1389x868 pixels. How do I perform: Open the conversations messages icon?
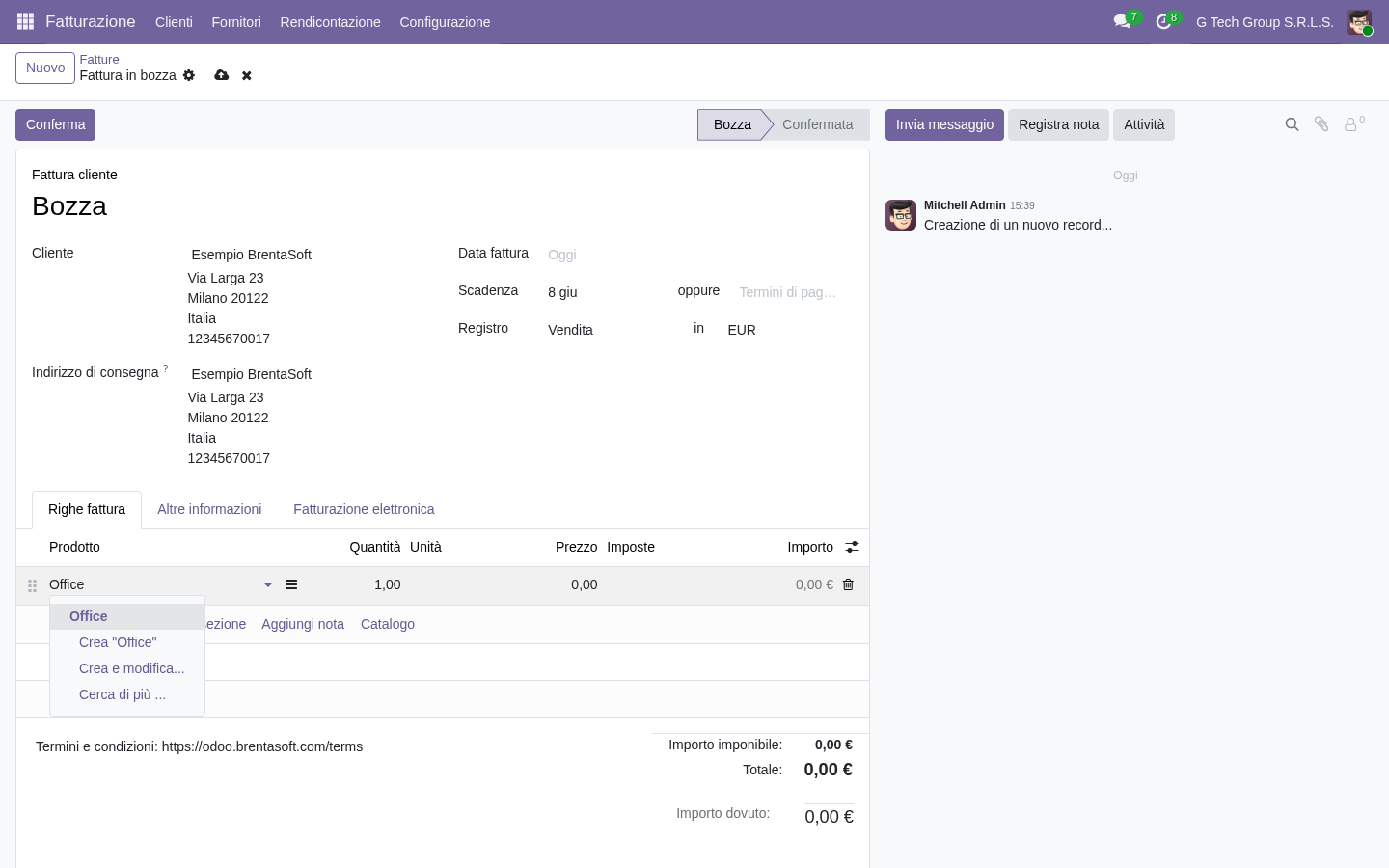pos(1122,21)
